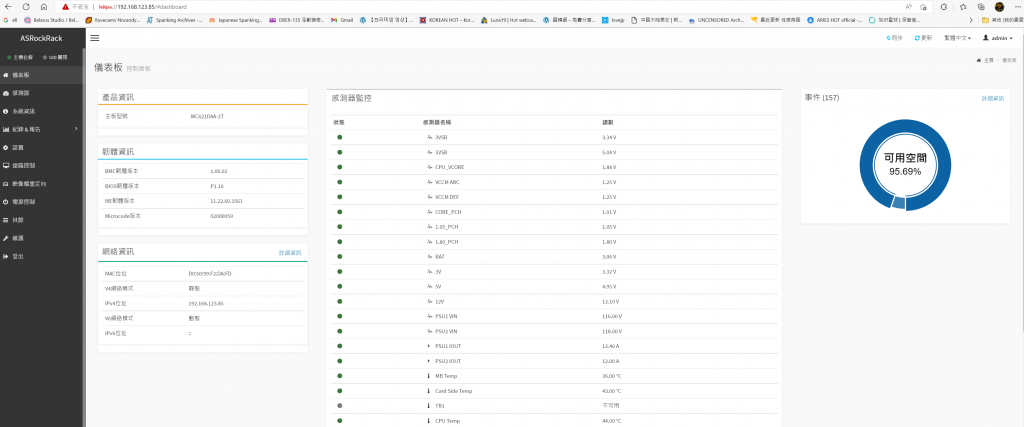Click 詳細資訊 link in 事件 panel

pyautogui.click(x=992, y=98)
